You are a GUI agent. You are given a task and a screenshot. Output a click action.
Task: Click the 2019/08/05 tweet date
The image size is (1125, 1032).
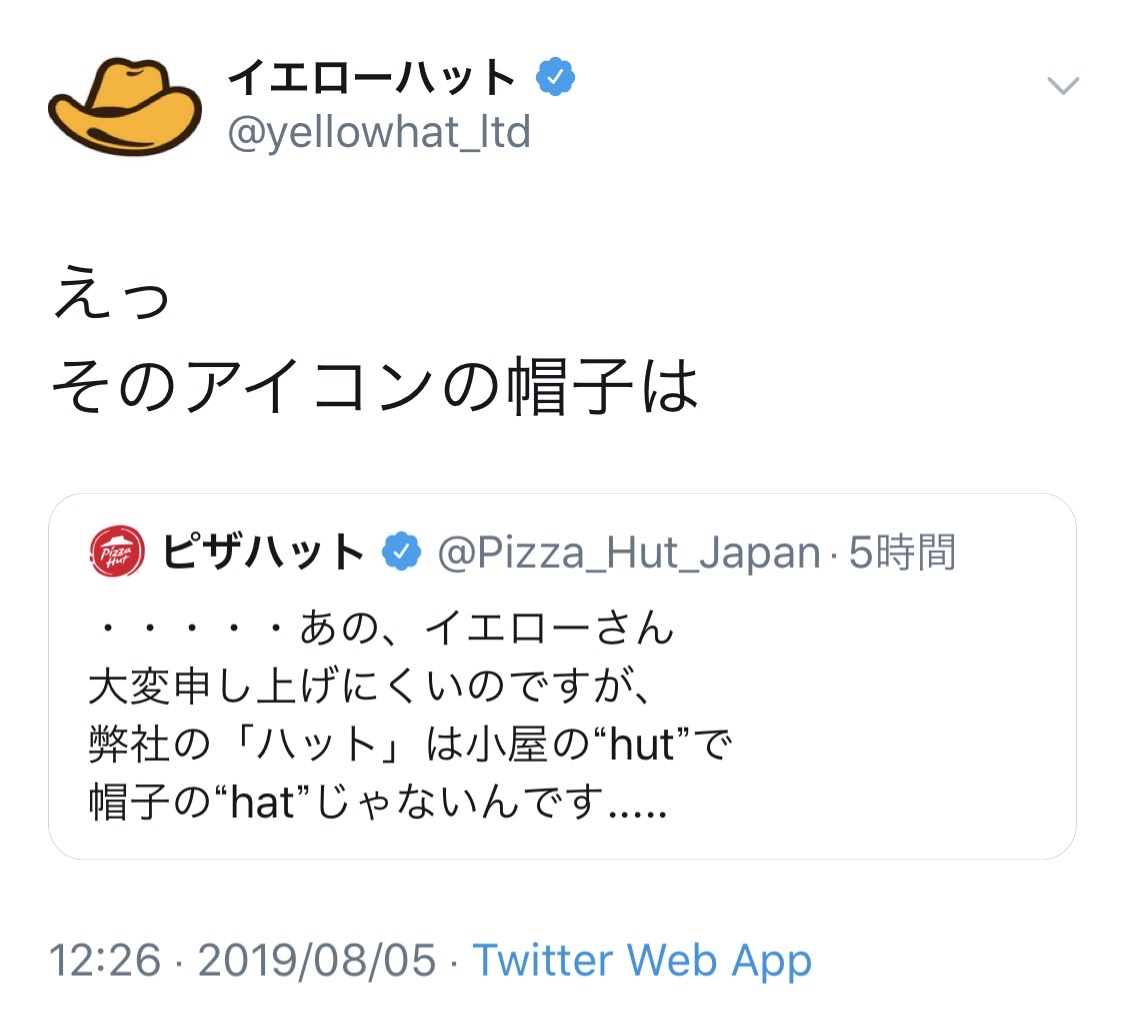pyautogui.click(x=317, y=961)
